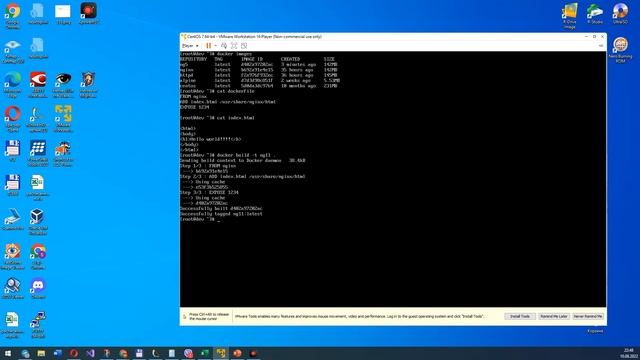The height and width of the screenshot is (360, 640).
Task: Open the Microsoft Edge desktop shortcut
Action: tap(13, 84)
